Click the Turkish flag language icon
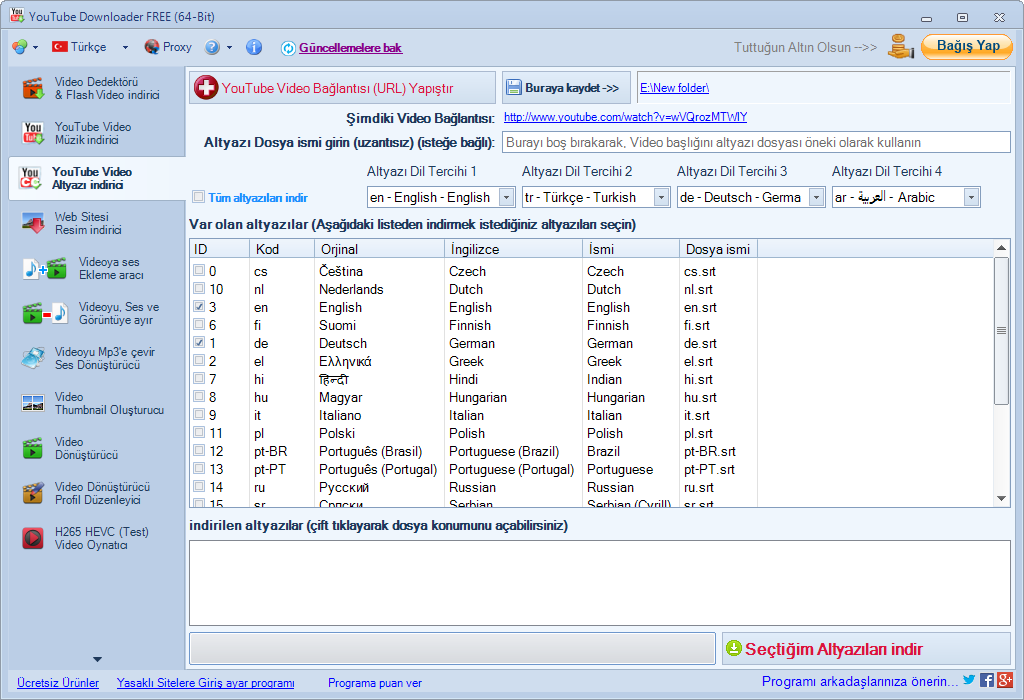1024x700 pixels. coord(60,47)
